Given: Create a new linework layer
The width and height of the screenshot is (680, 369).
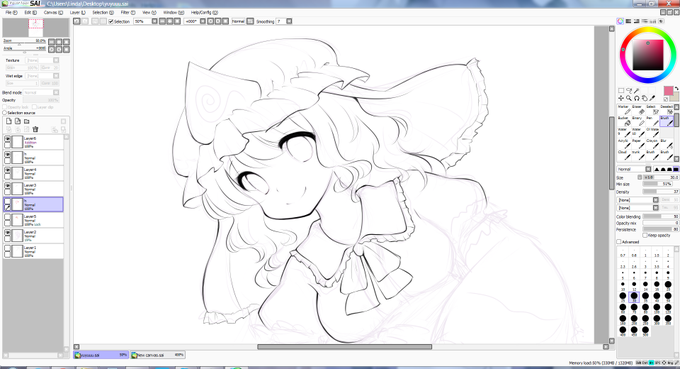Looking at the screenshot, I should [x=18, y=121].
